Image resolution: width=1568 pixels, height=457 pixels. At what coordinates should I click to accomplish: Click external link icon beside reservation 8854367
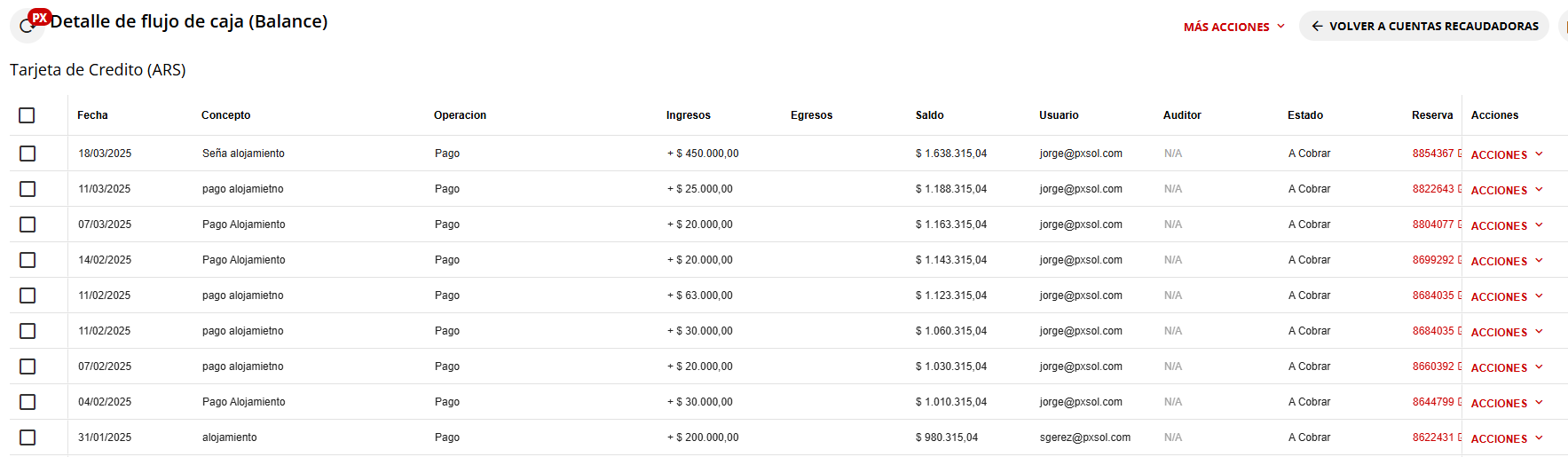pyautogui.click(x=1459, y=154)
